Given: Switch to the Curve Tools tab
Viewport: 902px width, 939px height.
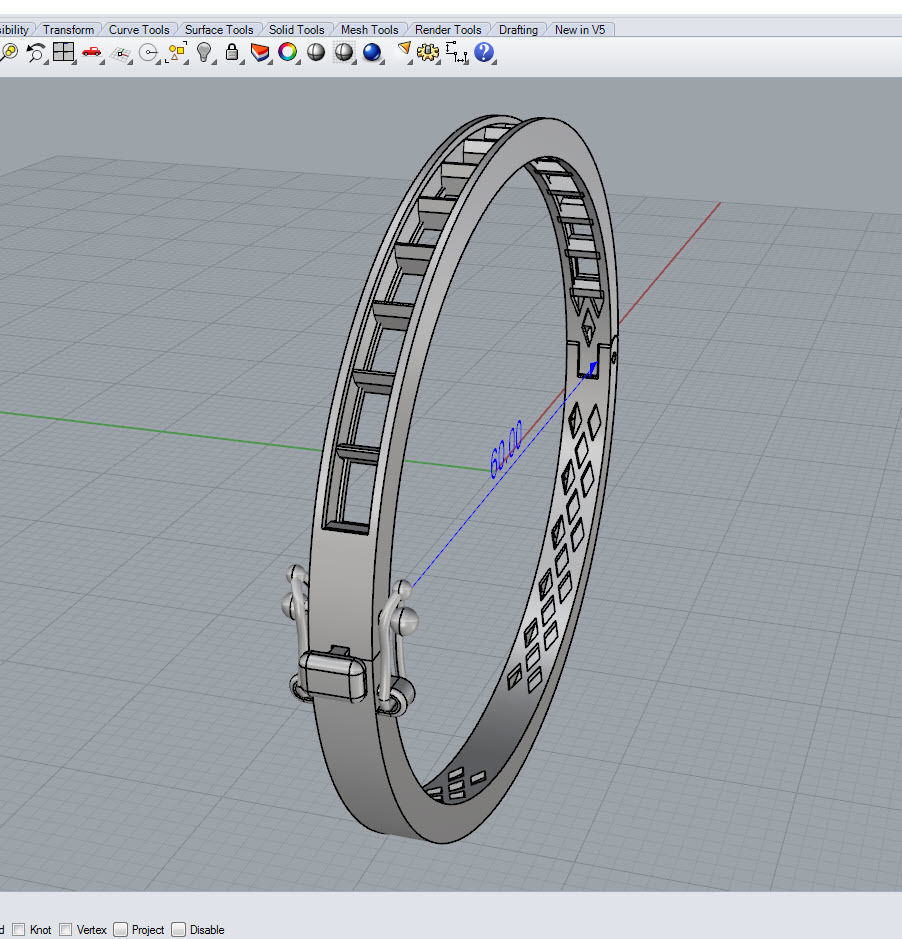Looking at the screenshot, I should coord(139,29).
